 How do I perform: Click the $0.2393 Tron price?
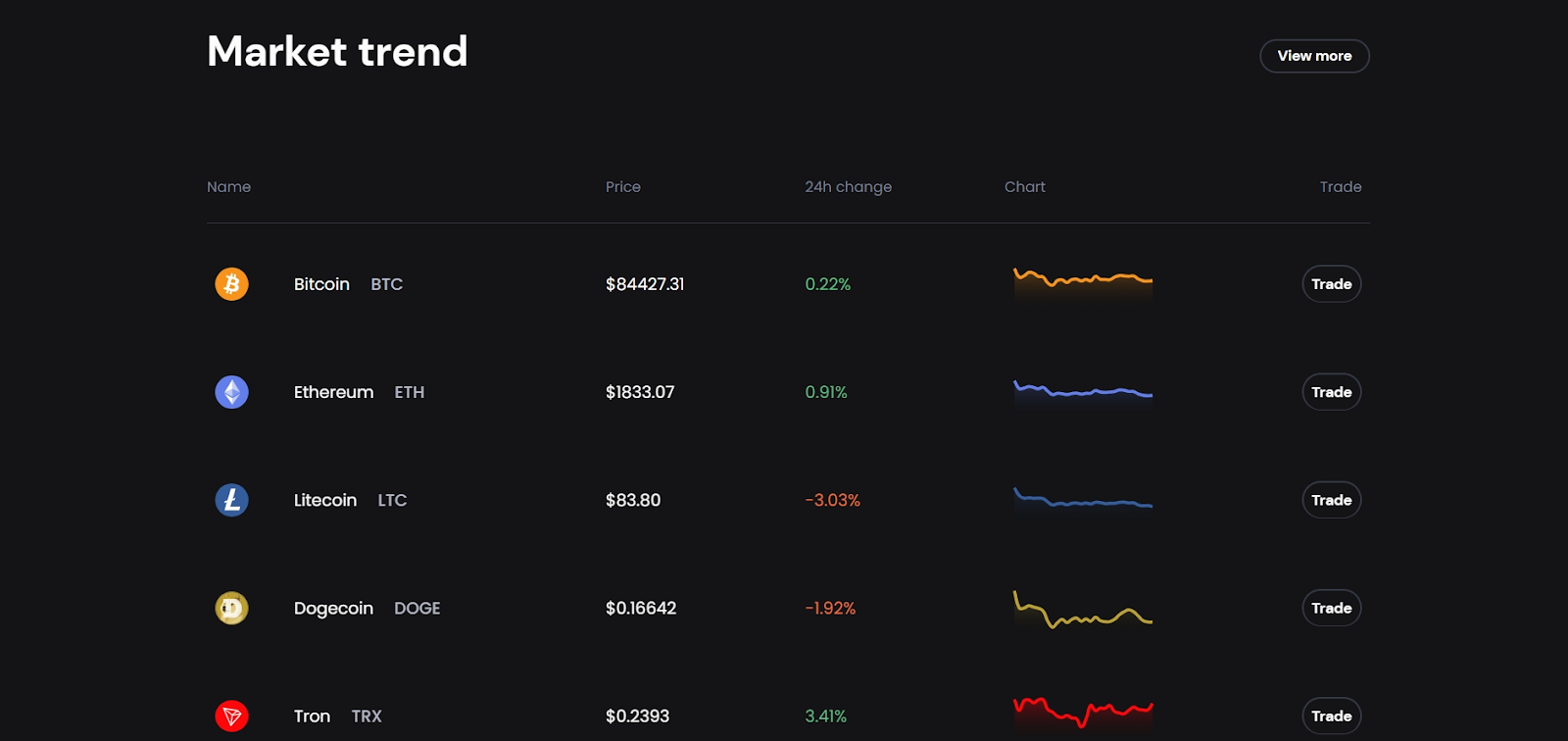click(x=637, y=716)
